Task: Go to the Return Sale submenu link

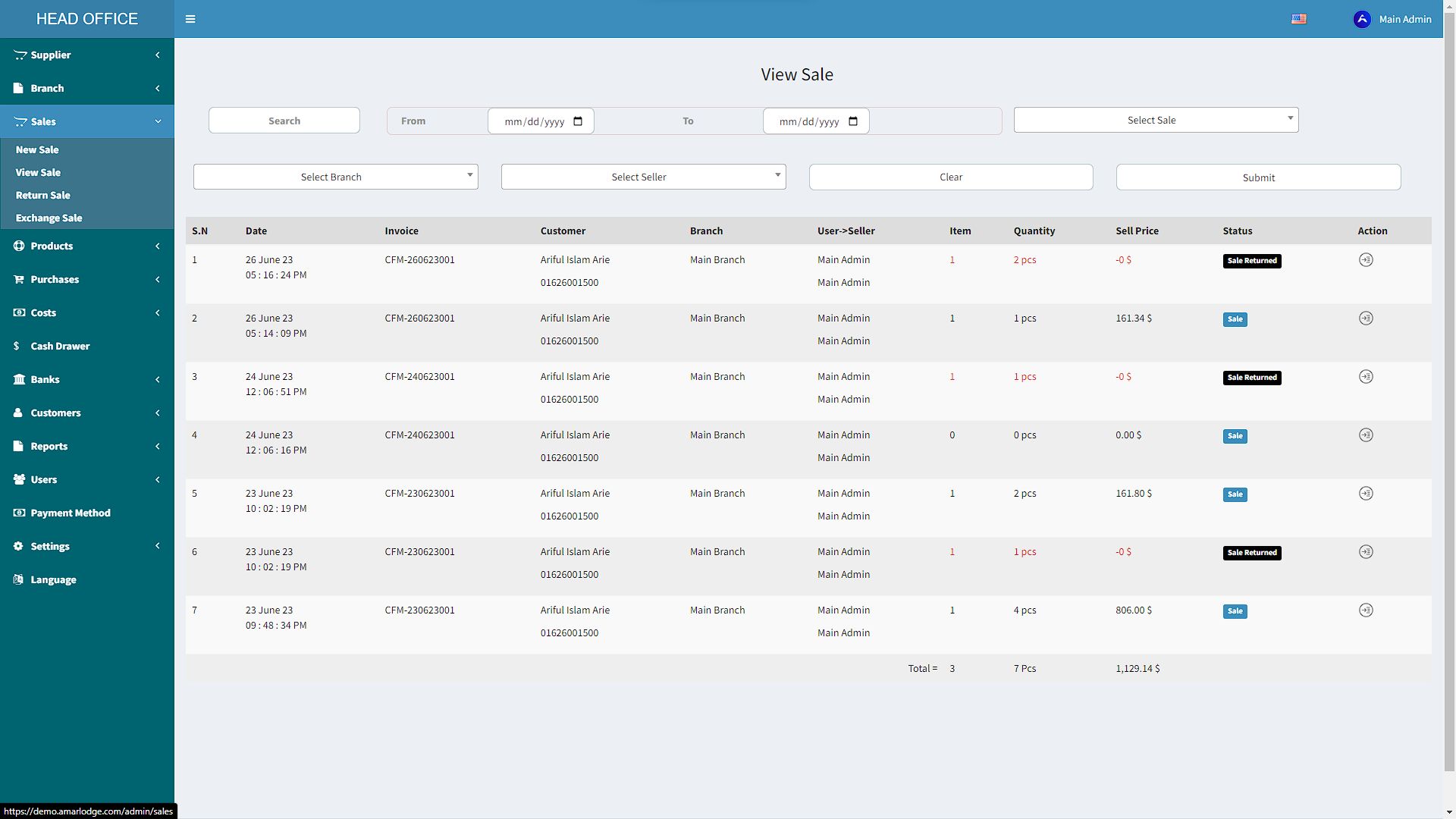Action: [x=42, y=195]
